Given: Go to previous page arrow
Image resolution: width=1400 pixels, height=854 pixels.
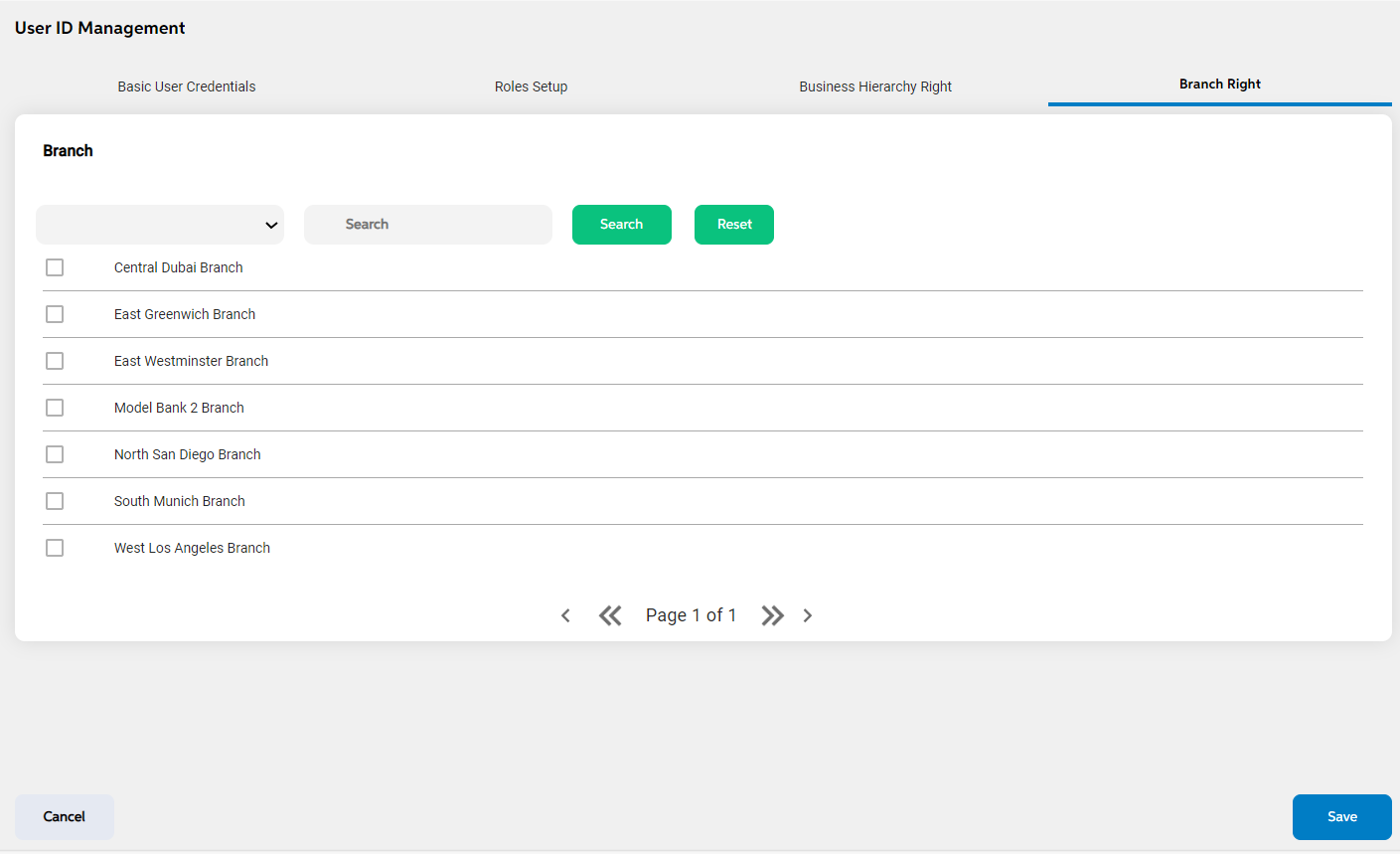Looking at the screenshot, I should pos(565,615).
